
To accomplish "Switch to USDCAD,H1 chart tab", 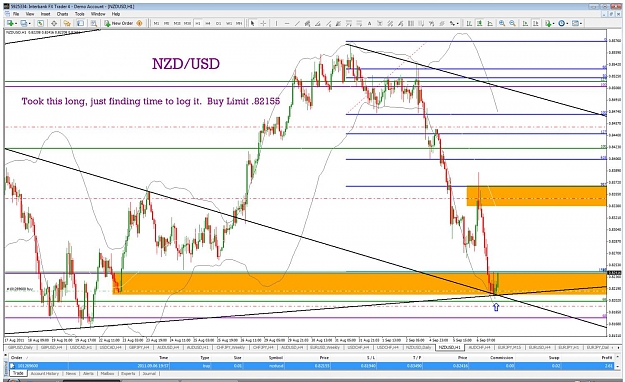I will pos(81,347).
